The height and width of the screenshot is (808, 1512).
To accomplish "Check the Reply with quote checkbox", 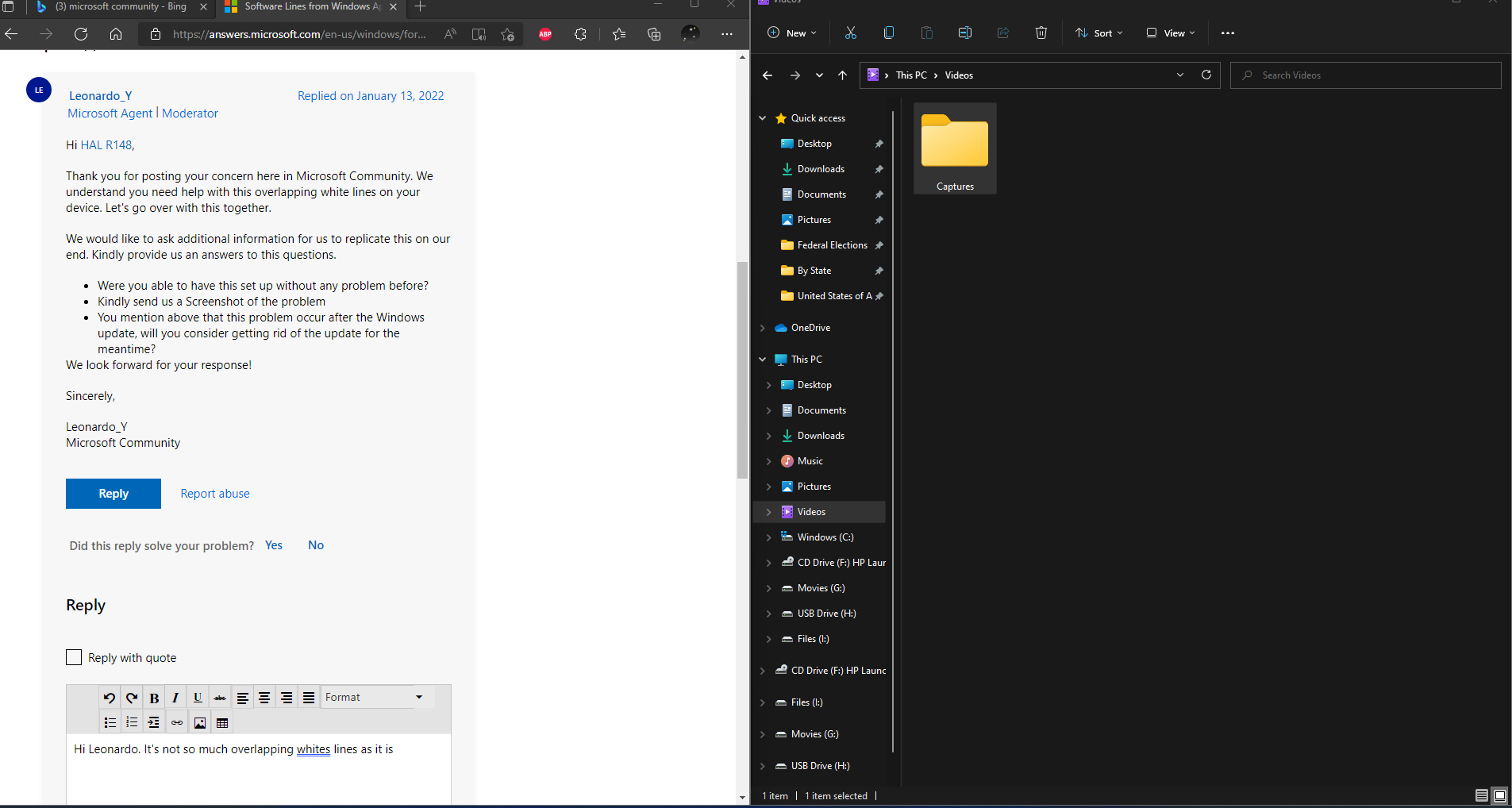I will pyautogui.click(x=74, y=657).
